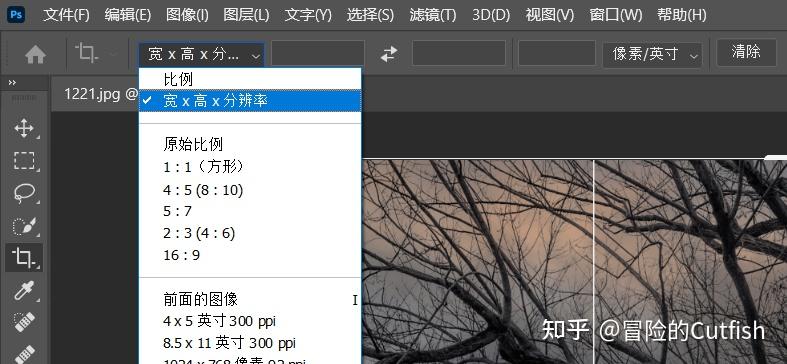This screenshot has height=364, width=787.
Task: Switch to the 1221.jpg document tab
Action: tap(100, 94)
